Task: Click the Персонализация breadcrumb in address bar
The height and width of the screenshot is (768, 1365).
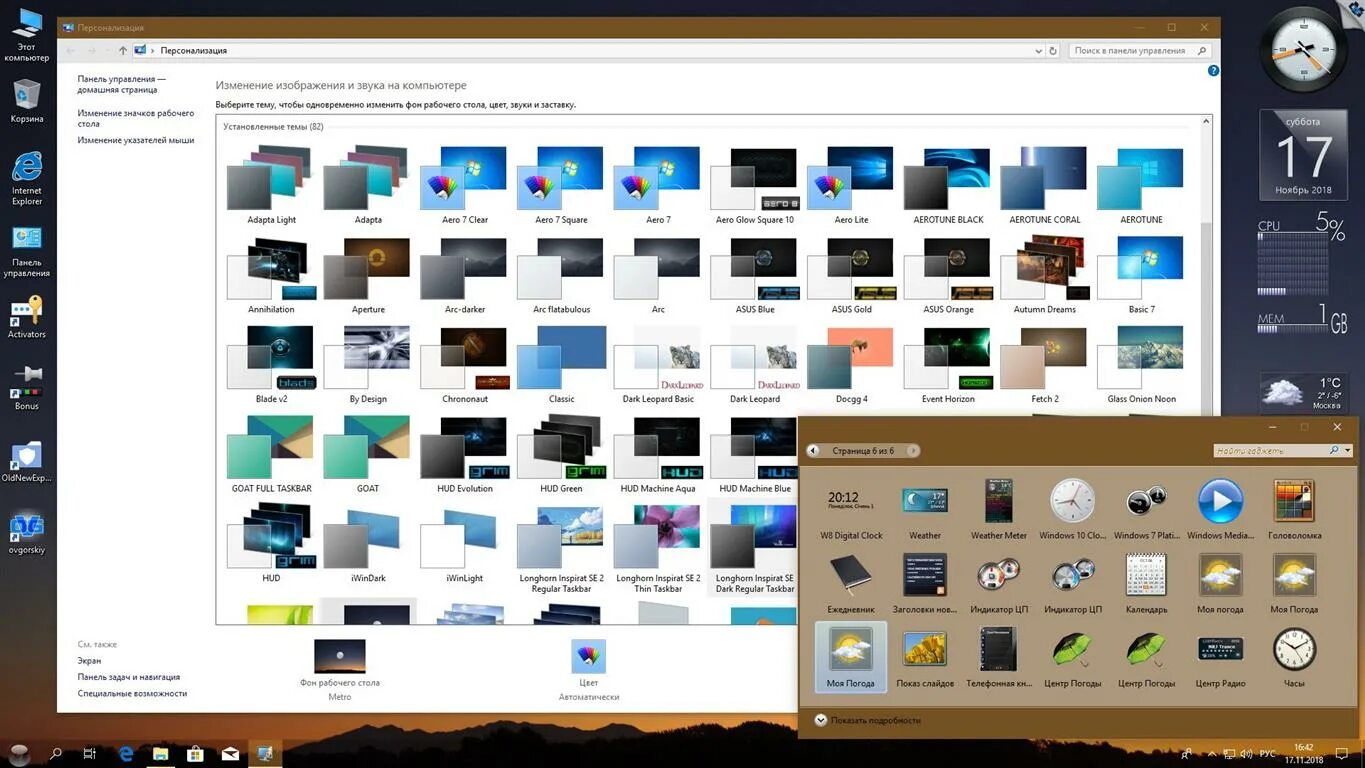Action: pyautogui.click(x=194, y=50)
